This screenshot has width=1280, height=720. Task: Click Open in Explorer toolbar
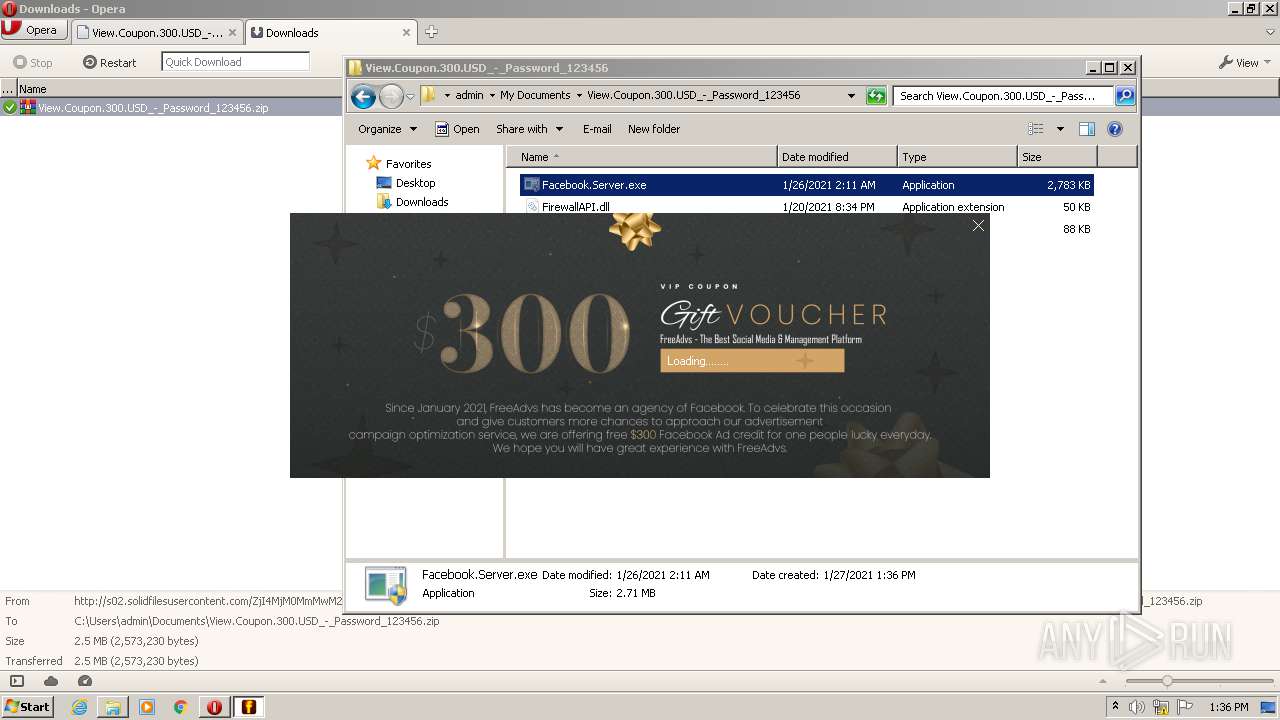click(x=457, y=129)
